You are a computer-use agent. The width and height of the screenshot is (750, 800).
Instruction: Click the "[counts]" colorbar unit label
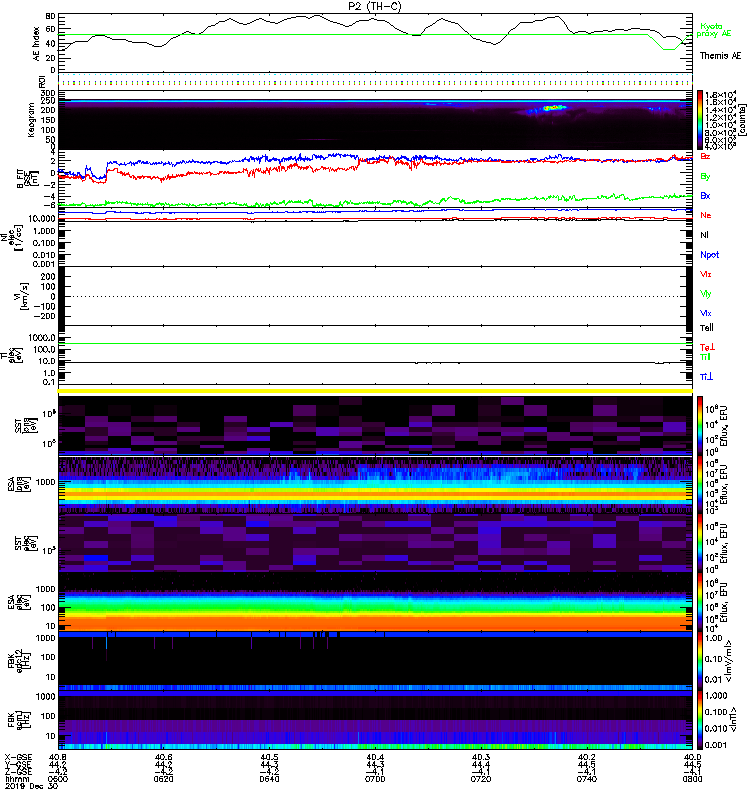point(742,119)
